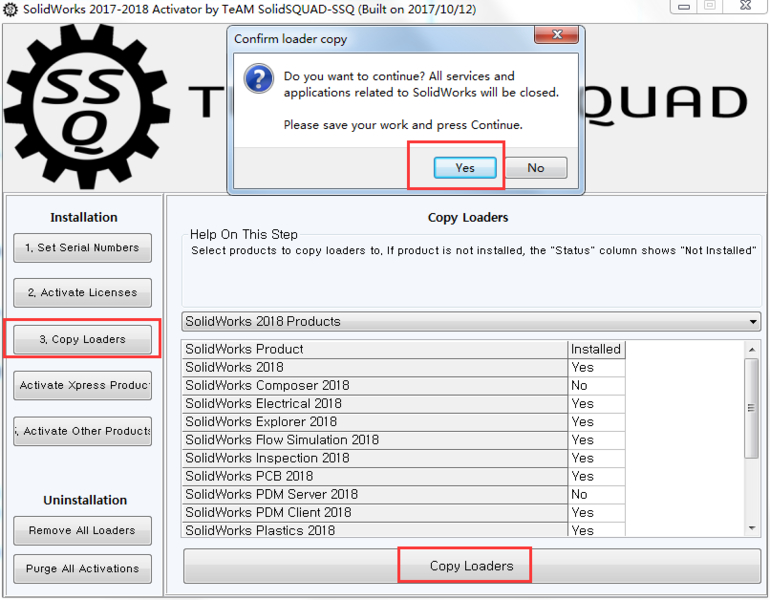The image size is (770, 600).
Task: Open step 1. Set Serial Numbers
Action: (82, 248)
